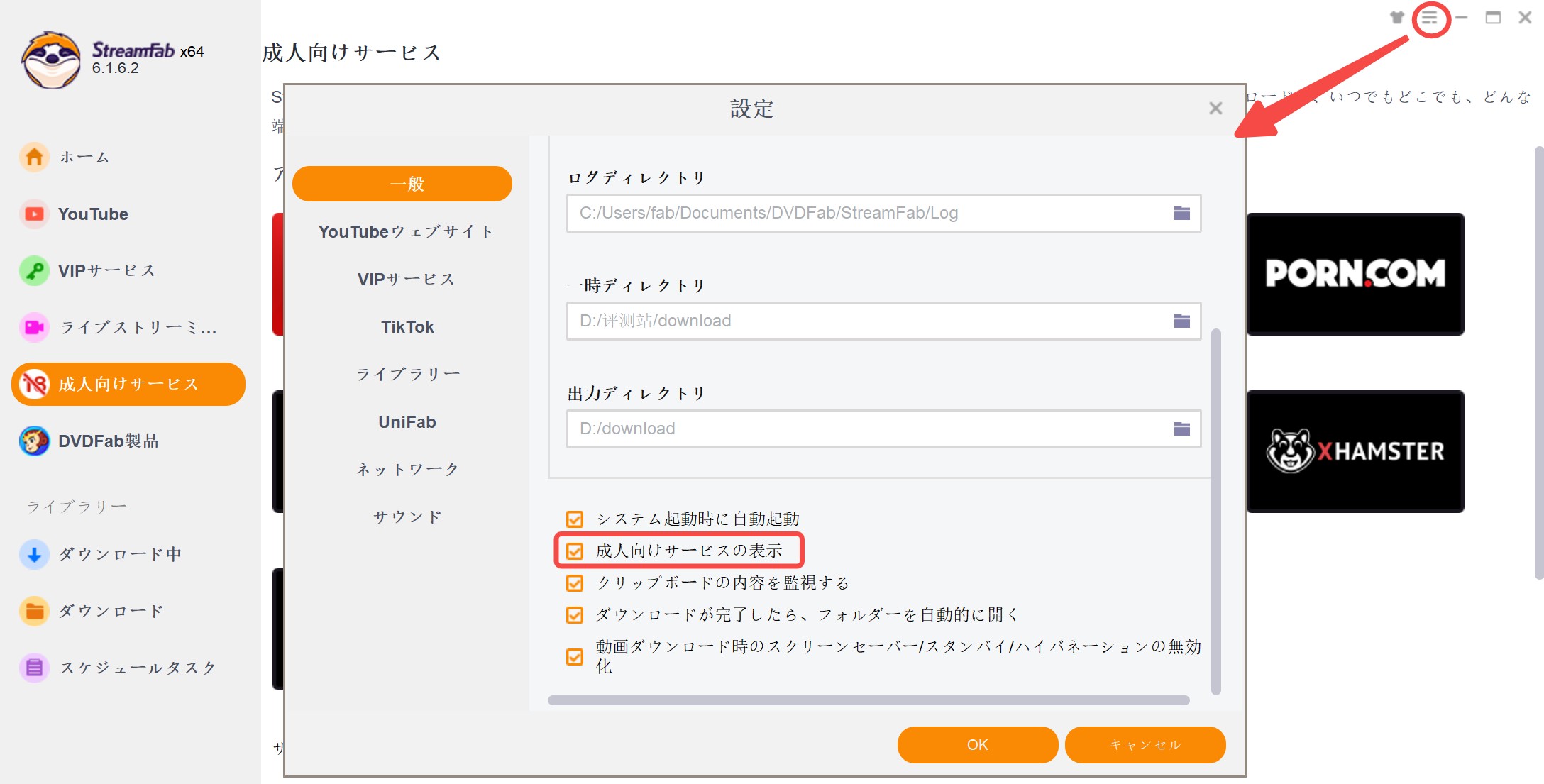Open スケジュールタスク label in the sidebar

click(138, 668)
